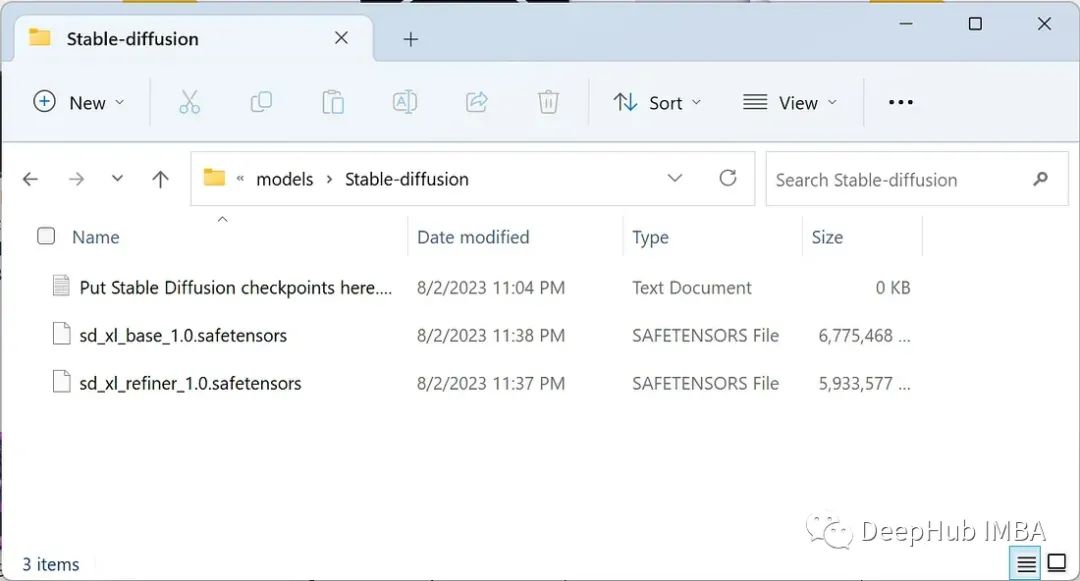Sort by Type column header

(x=650, y=237)
